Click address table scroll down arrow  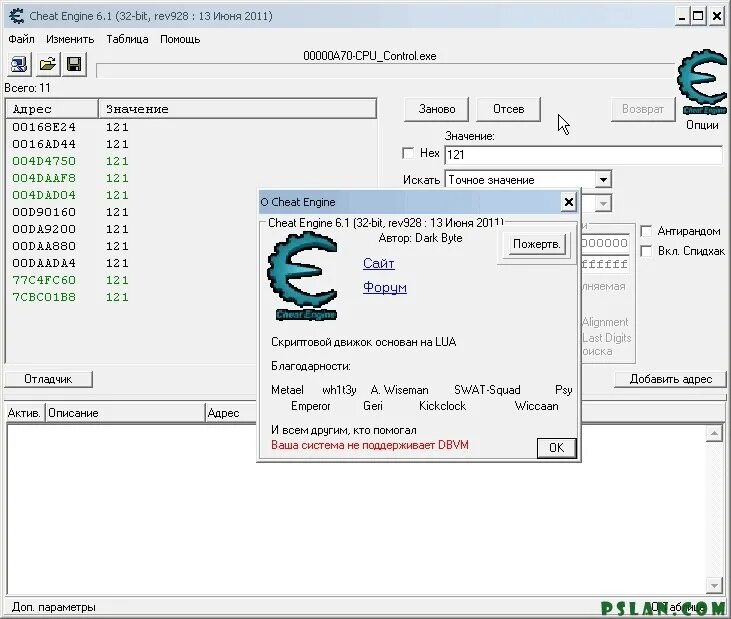click(714, 585)
